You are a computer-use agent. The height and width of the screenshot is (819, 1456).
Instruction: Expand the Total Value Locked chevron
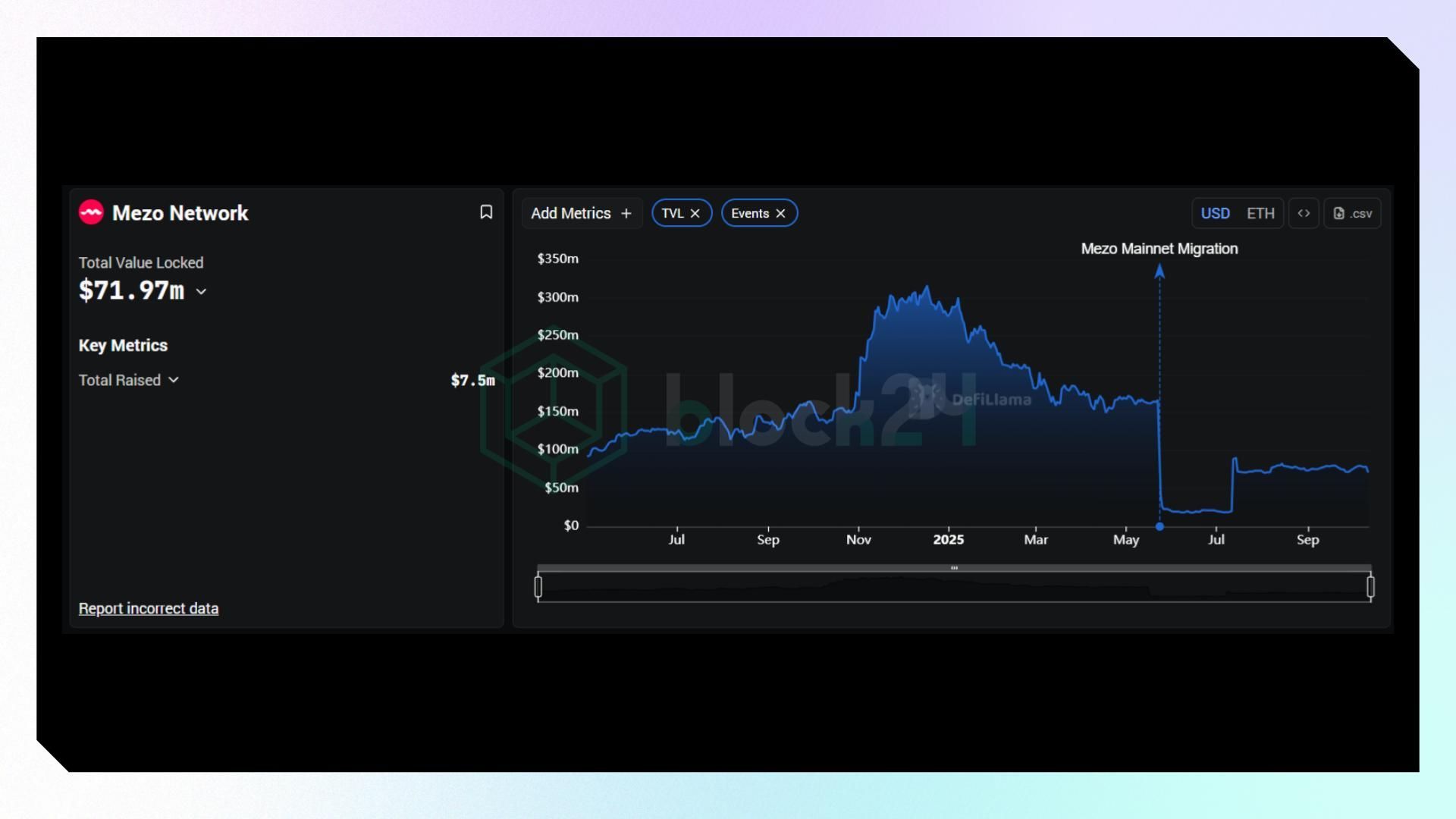pyautogui.click(x=201, y=292)
